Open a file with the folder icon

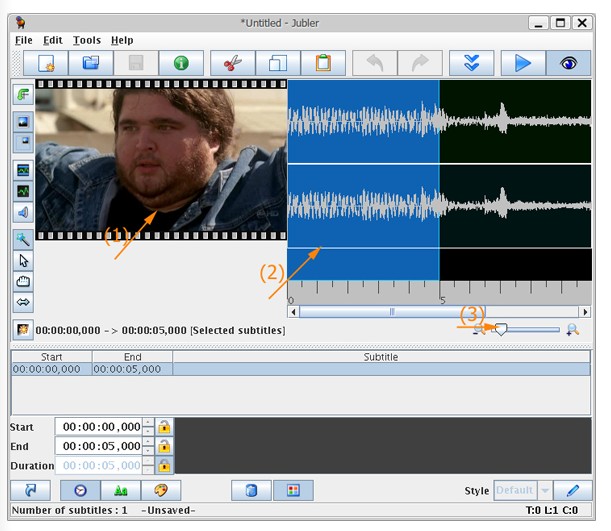pyautogui.click(x=91, y=63)
